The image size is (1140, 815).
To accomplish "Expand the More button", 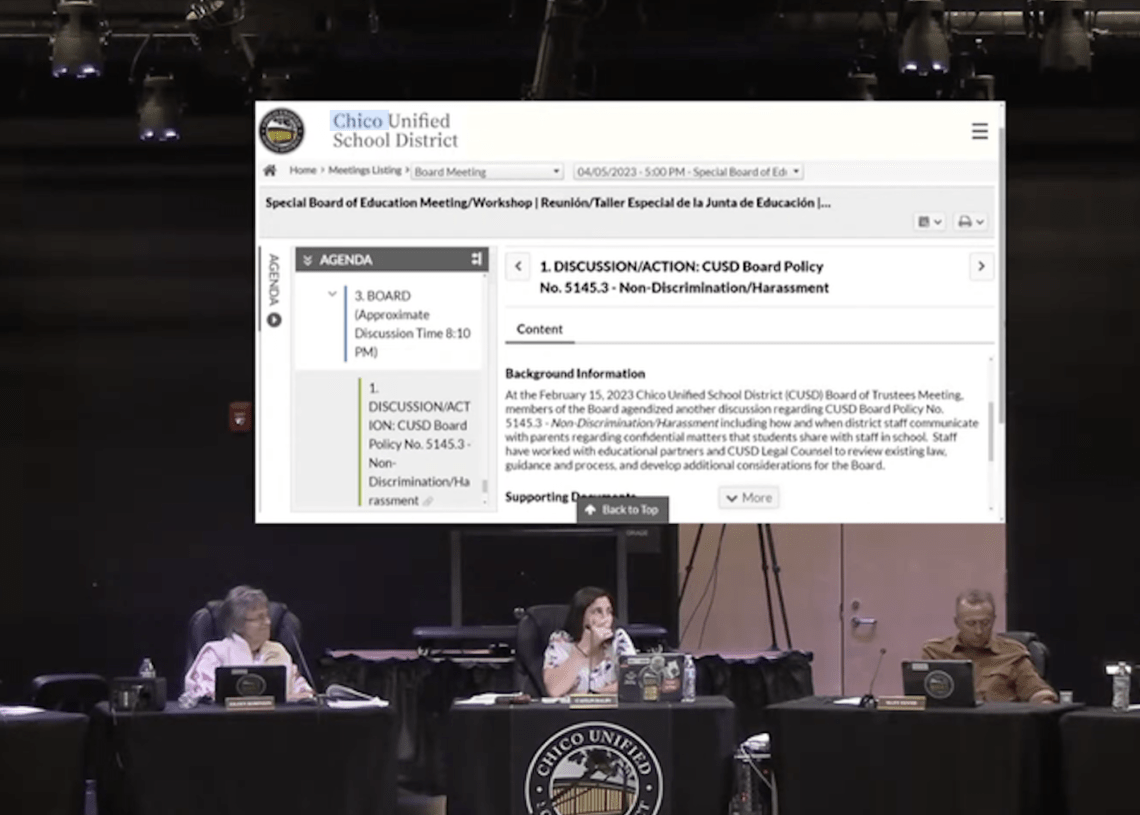I will [749, 498].
